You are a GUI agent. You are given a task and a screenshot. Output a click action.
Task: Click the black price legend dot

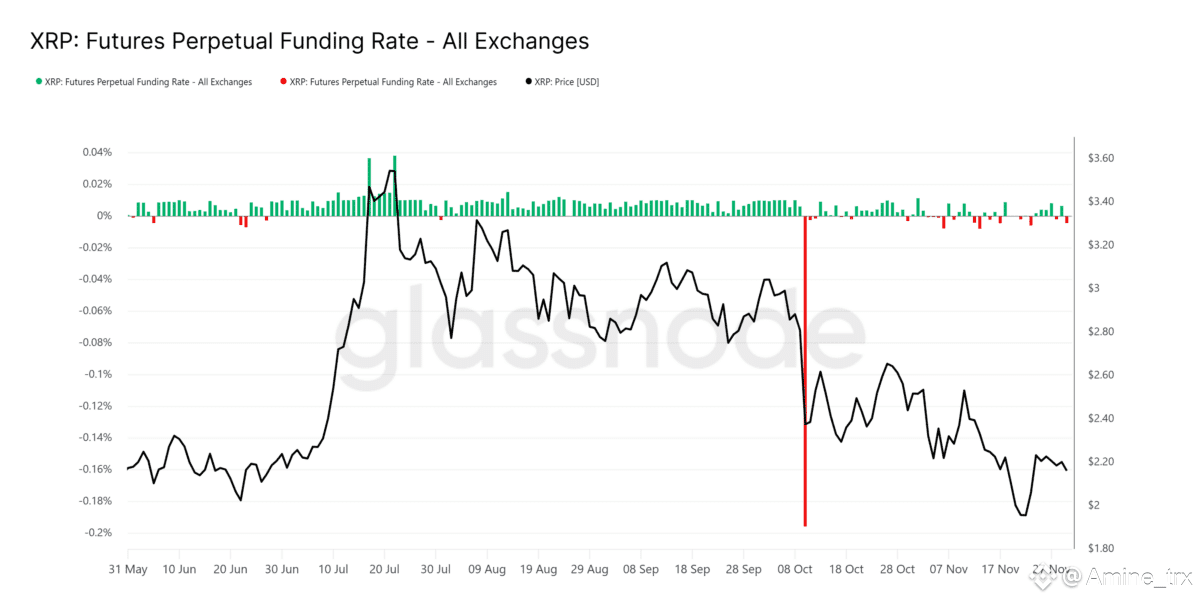(x=528, y=82)
